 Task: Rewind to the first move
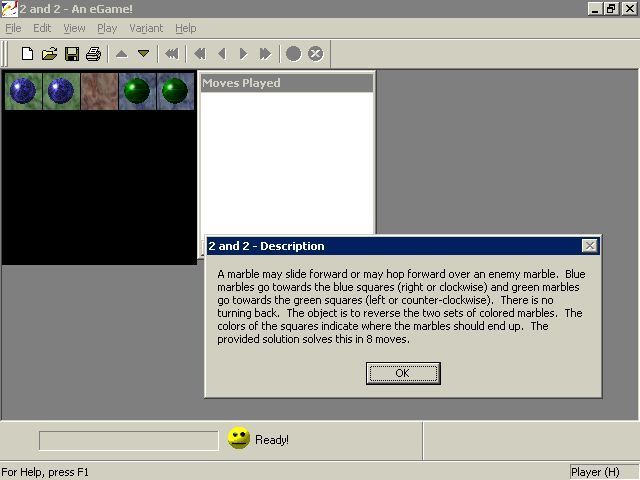pos(172,54)
